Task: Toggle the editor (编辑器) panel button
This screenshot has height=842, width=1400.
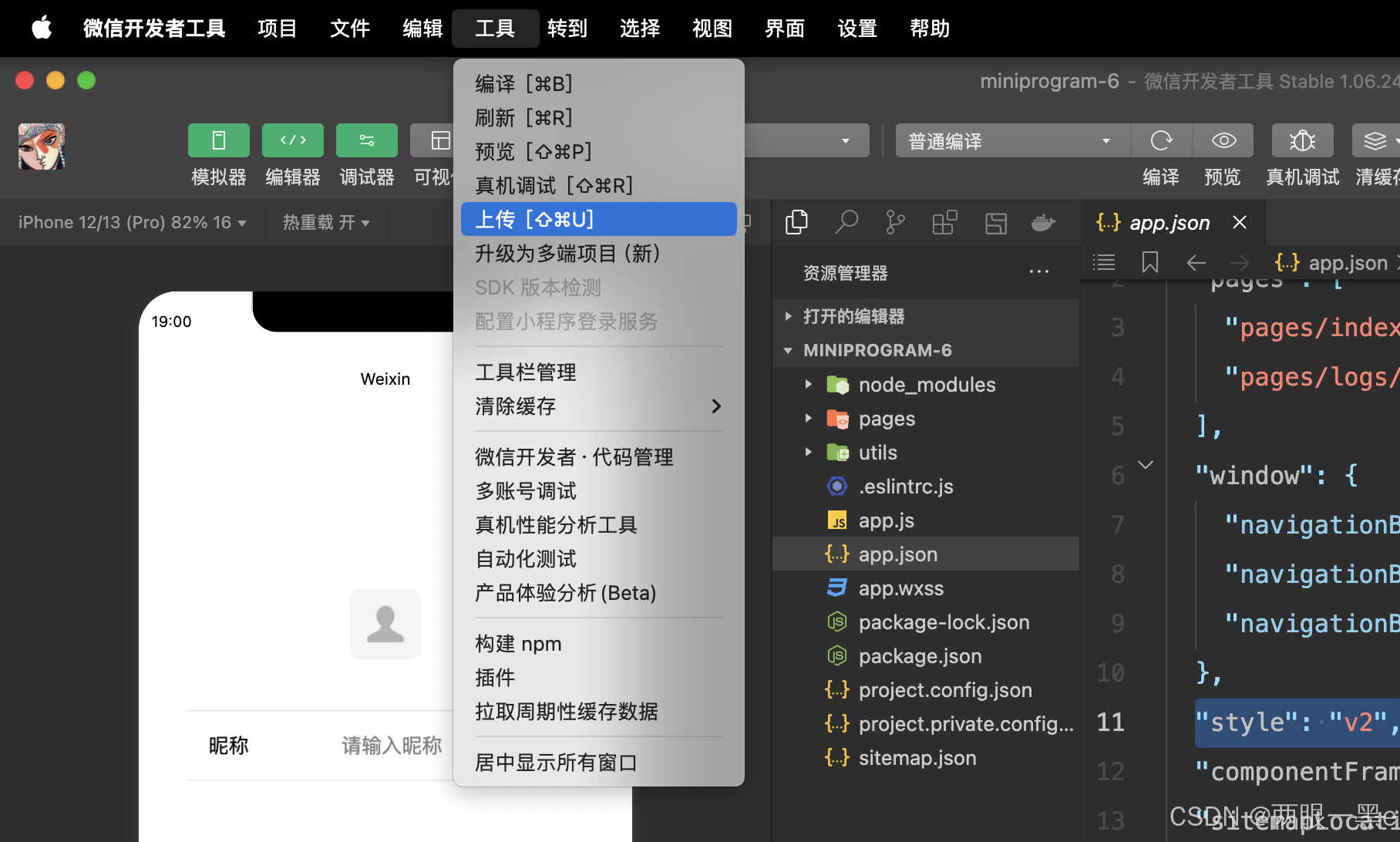Action: pos(293,140)
